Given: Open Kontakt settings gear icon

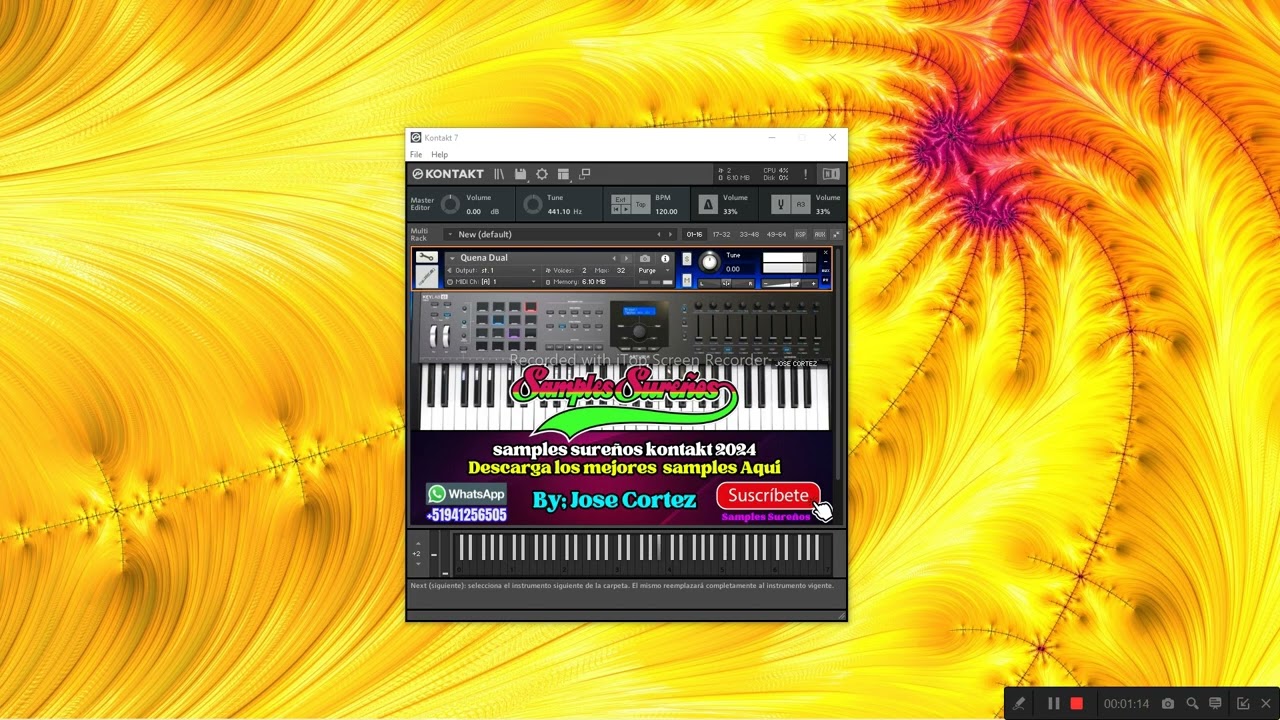Looking at the screenshot, I should (x=542, y=174).
